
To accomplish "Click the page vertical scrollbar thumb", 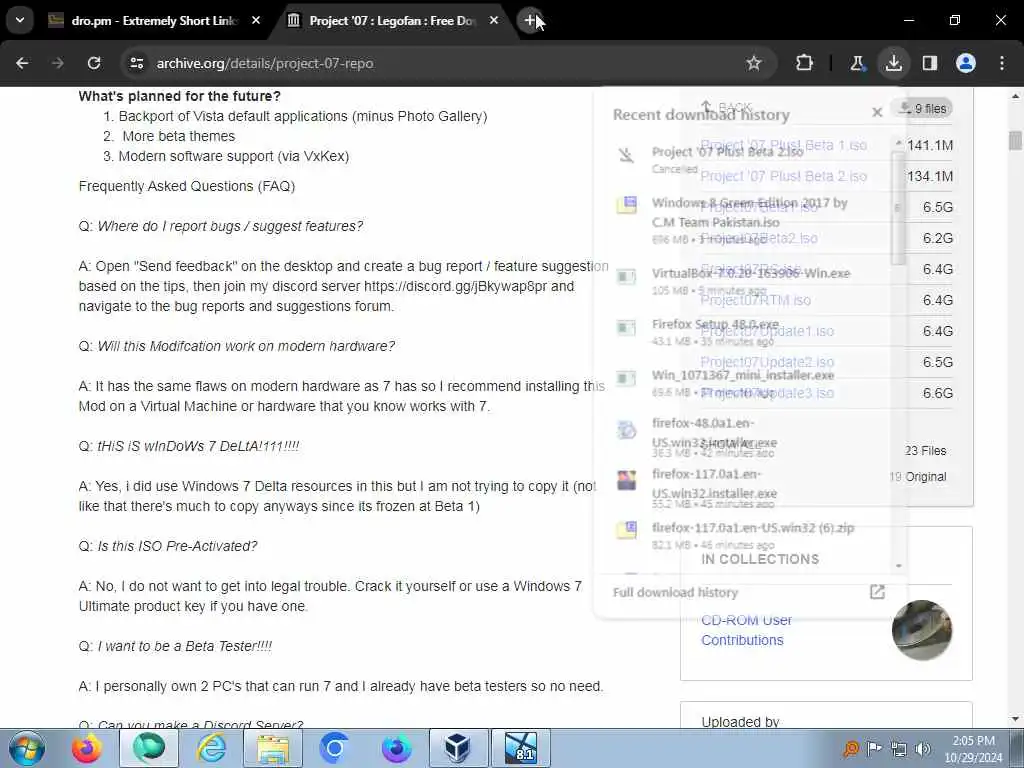I will [1015, 140].
